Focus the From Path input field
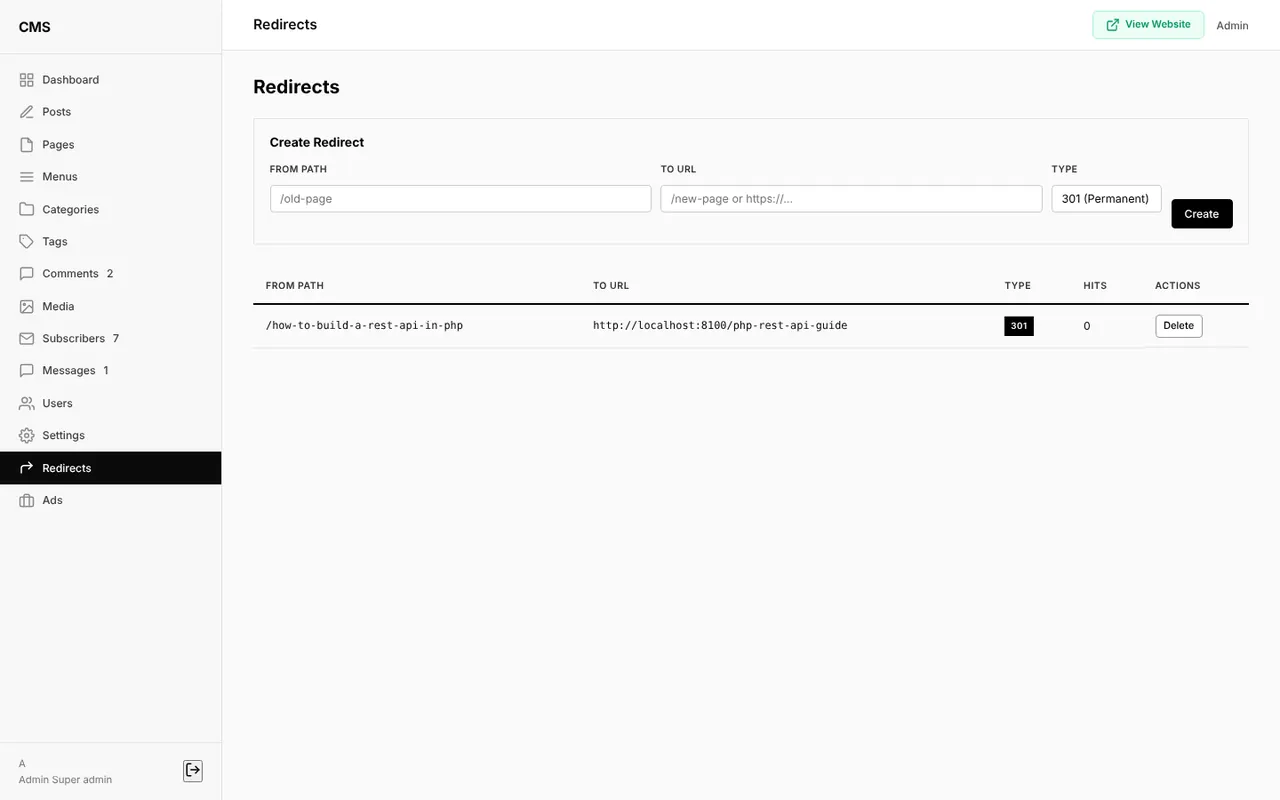The image size is (1280, 800). coord(460,199)
